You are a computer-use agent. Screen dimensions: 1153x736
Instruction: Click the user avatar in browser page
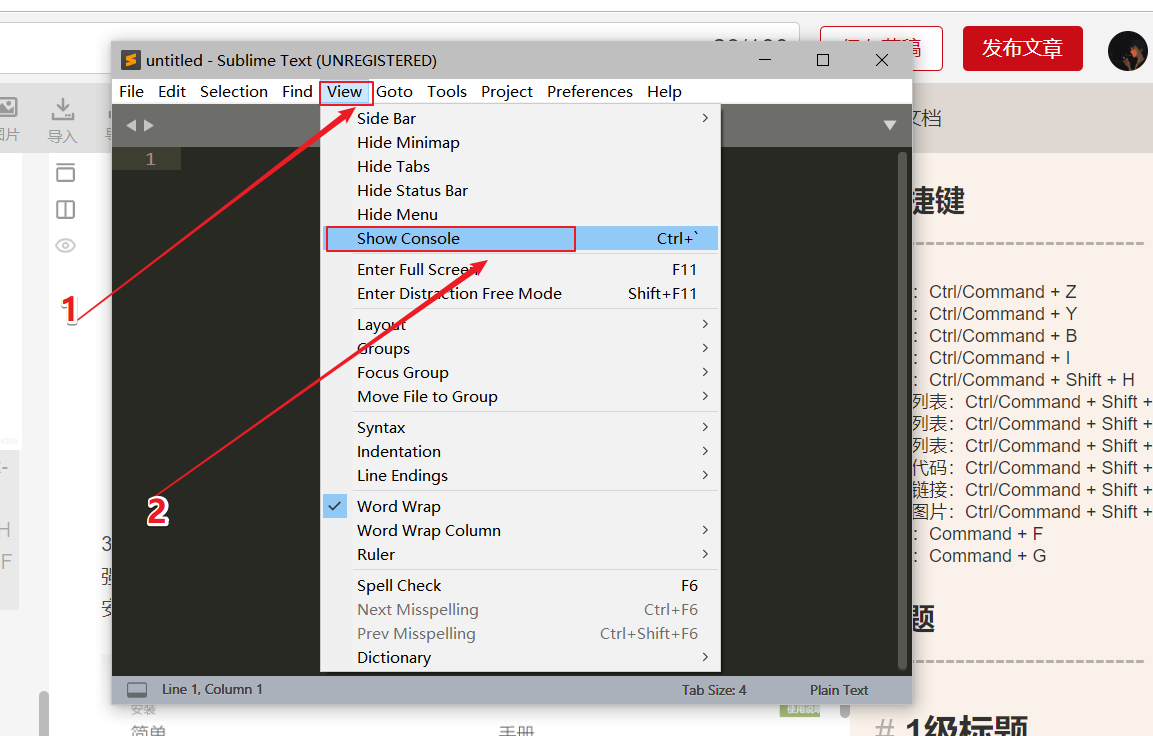(1127, 51)
